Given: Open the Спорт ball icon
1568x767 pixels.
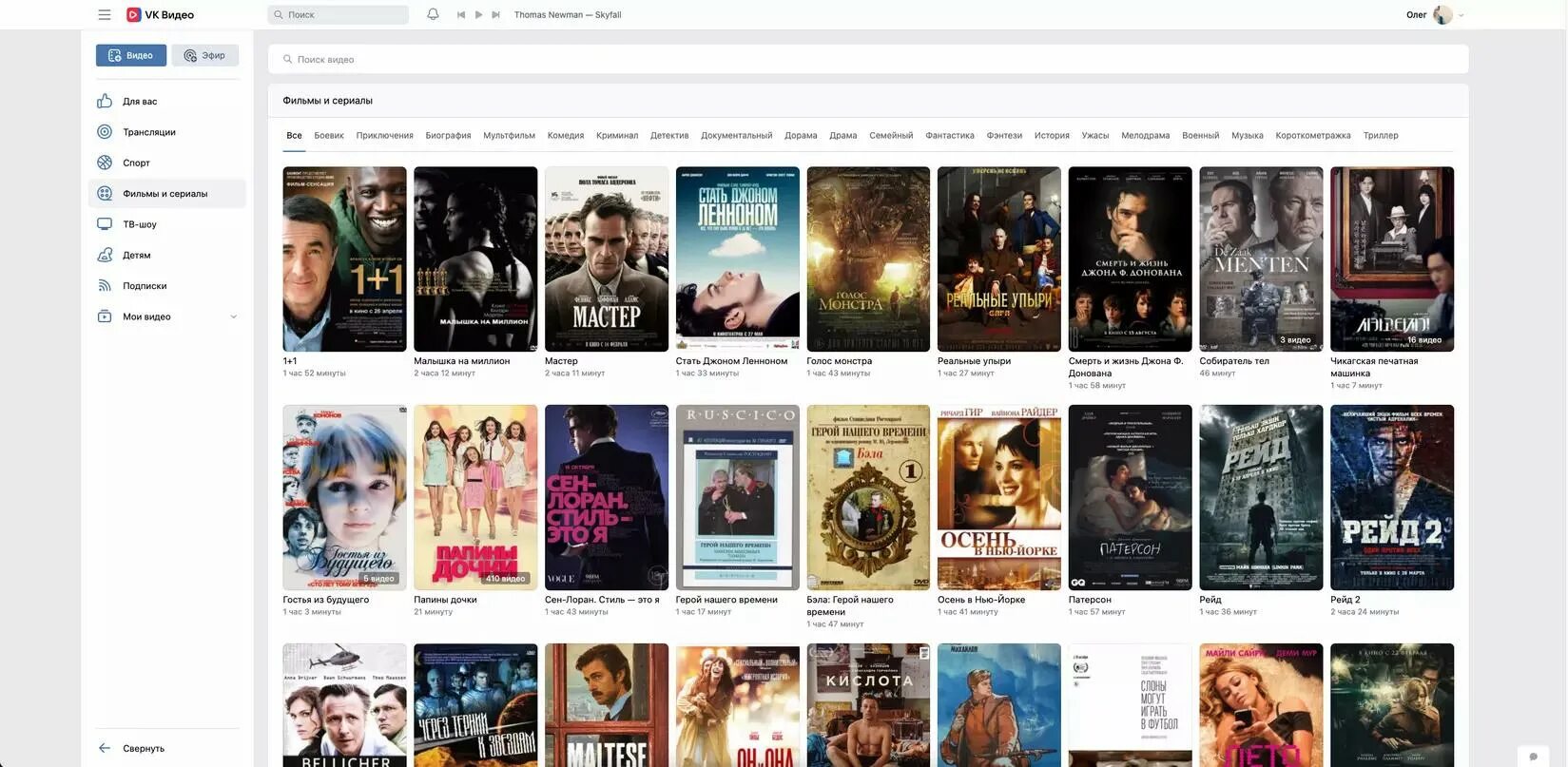Looking at the screenshot, I should pos(105,163).
